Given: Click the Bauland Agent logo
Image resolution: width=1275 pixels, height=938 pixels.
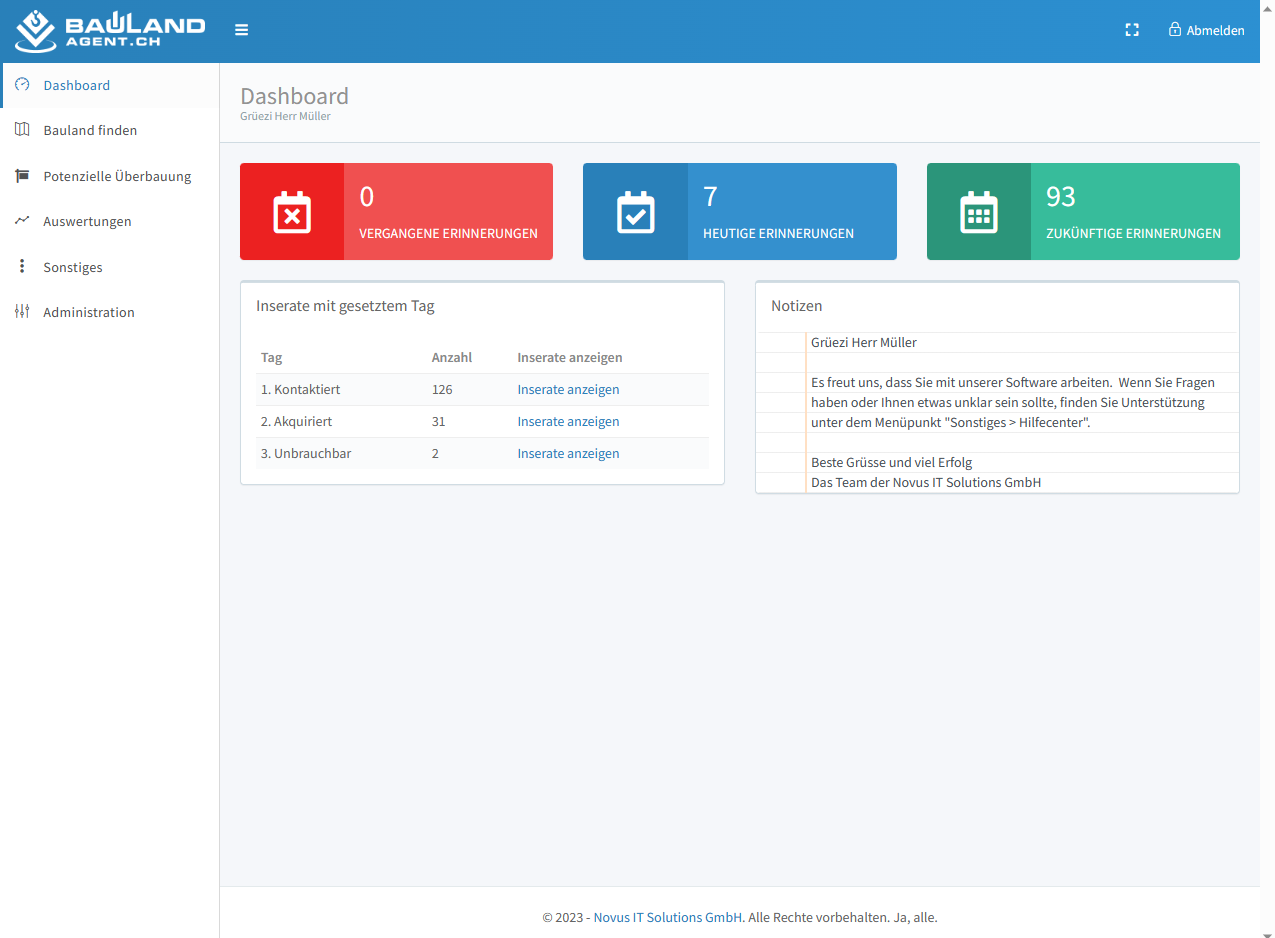Looking at the screenshot, I should [110, 31].
